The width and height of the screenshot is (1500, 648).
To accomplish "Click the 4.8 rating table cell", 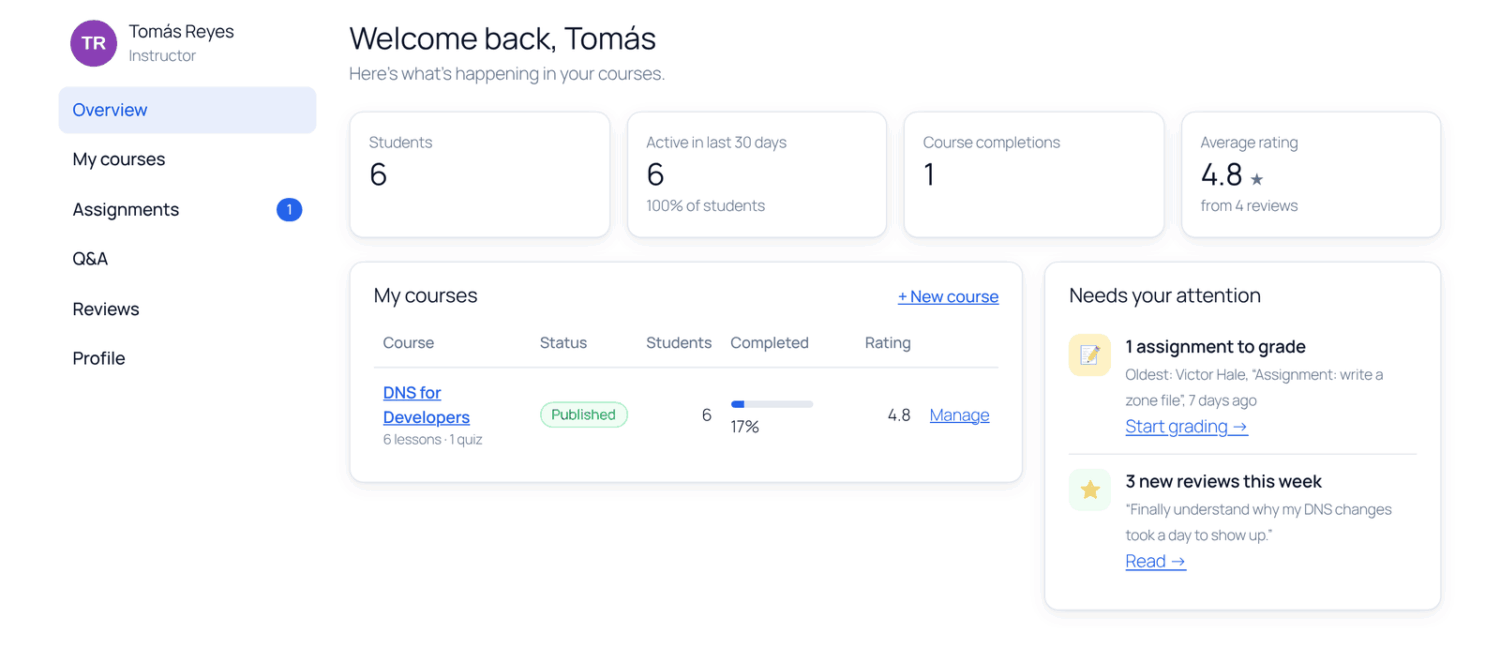I will 899,415.
